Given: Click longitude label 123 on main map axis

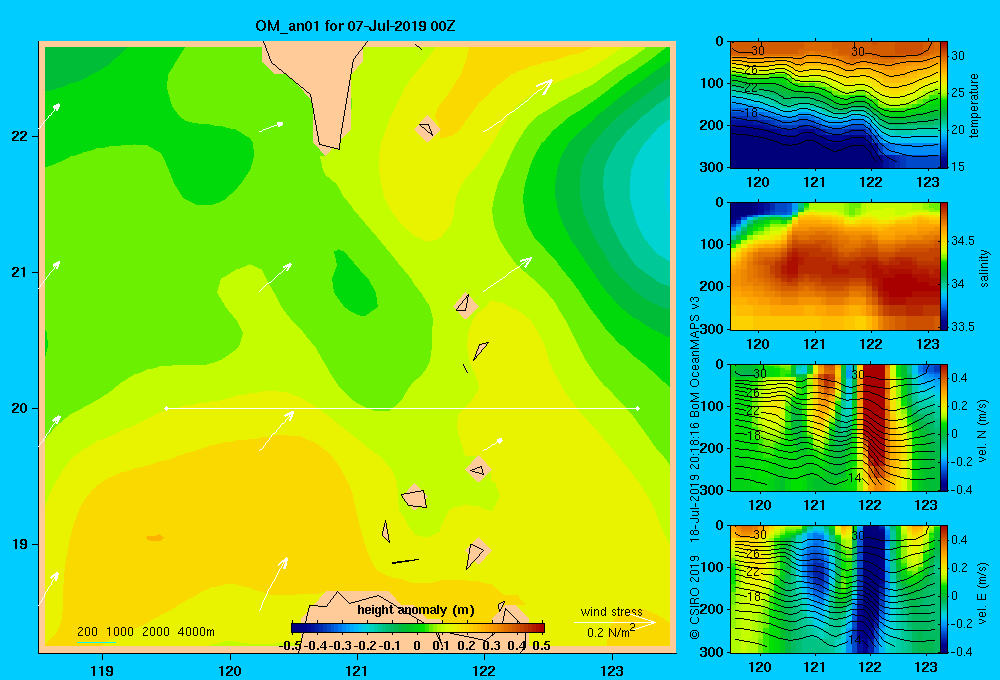Looking at the screenshot, I should (x=612, y=670).
